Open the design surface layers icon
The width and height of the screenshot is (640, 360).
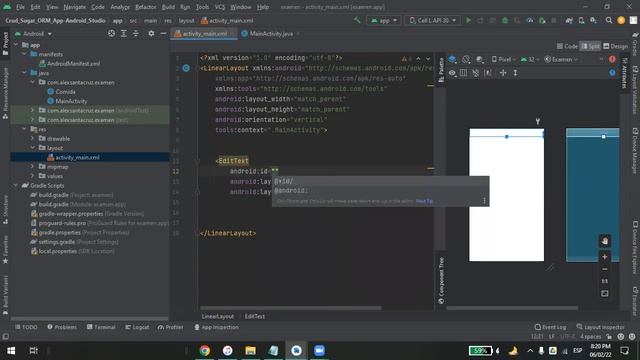pyautogui.click(x=452, y=60)
